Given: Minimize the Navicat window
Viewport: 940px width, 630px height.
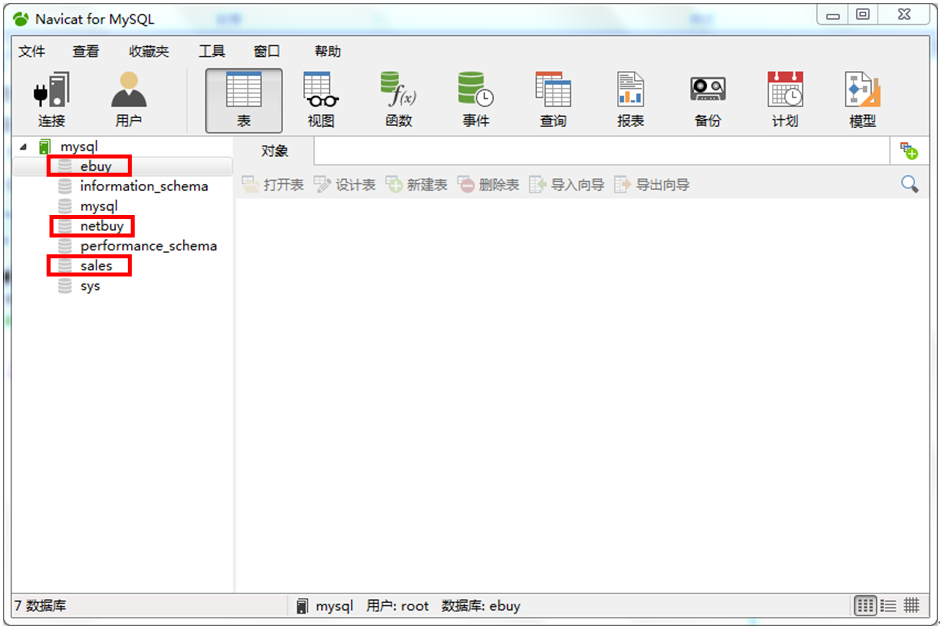Looking at the screenshot, I should click(x=833, y=15).
